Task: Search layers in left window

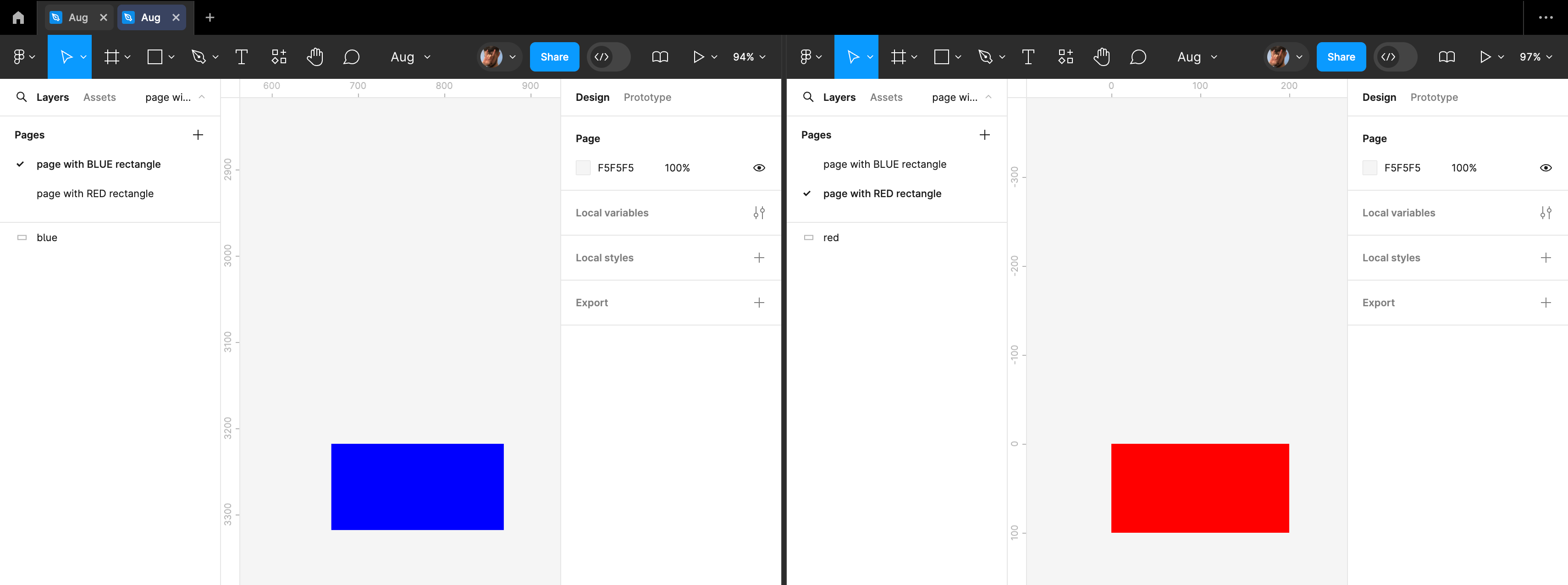Action: coord(21,97)
